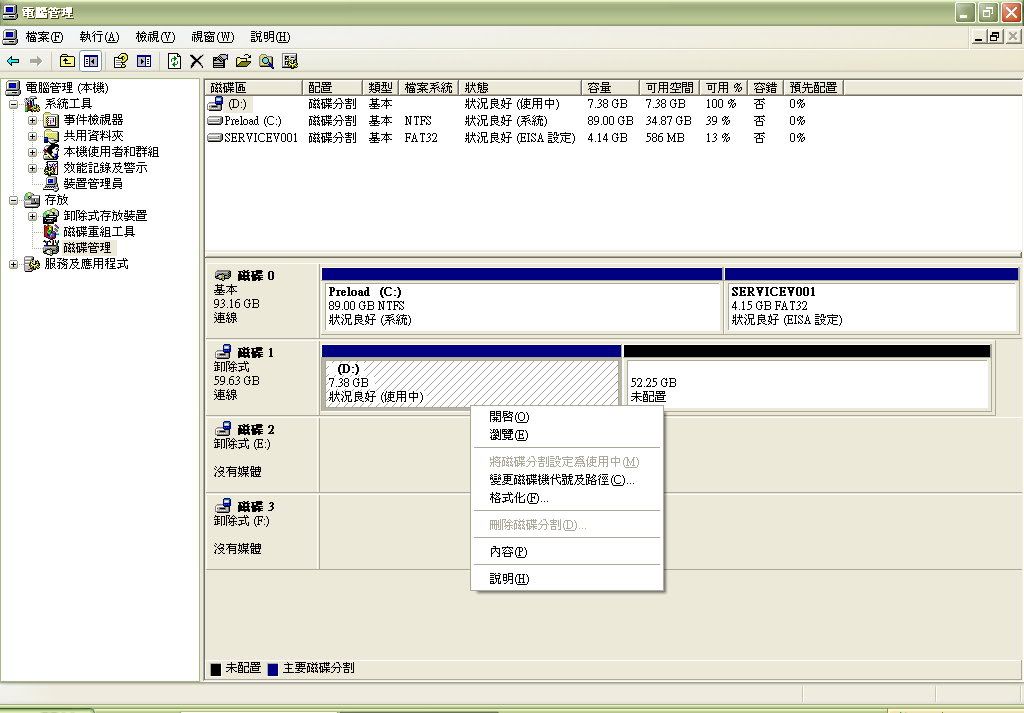Choose 變更磁碟機代號及路徑 from context menu
Viewport: 1024px width, 713px height.
point(561,480)
